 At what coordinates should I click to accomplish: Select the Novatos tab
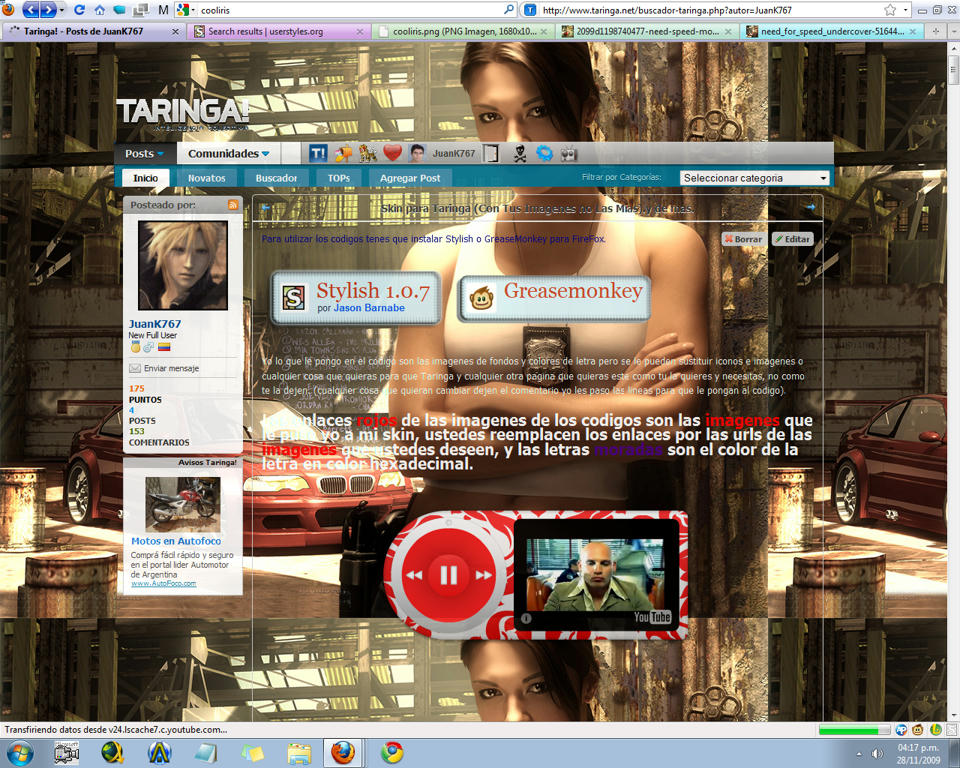click(x=206, y=178)
